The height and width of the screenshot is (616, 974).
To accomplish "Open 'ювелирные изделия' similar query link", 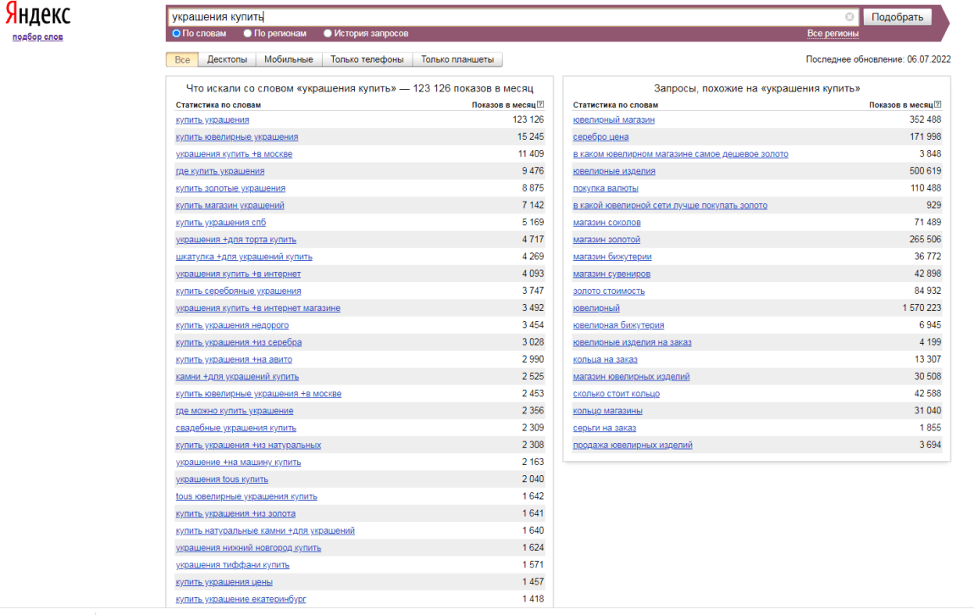I will point(614,171).
